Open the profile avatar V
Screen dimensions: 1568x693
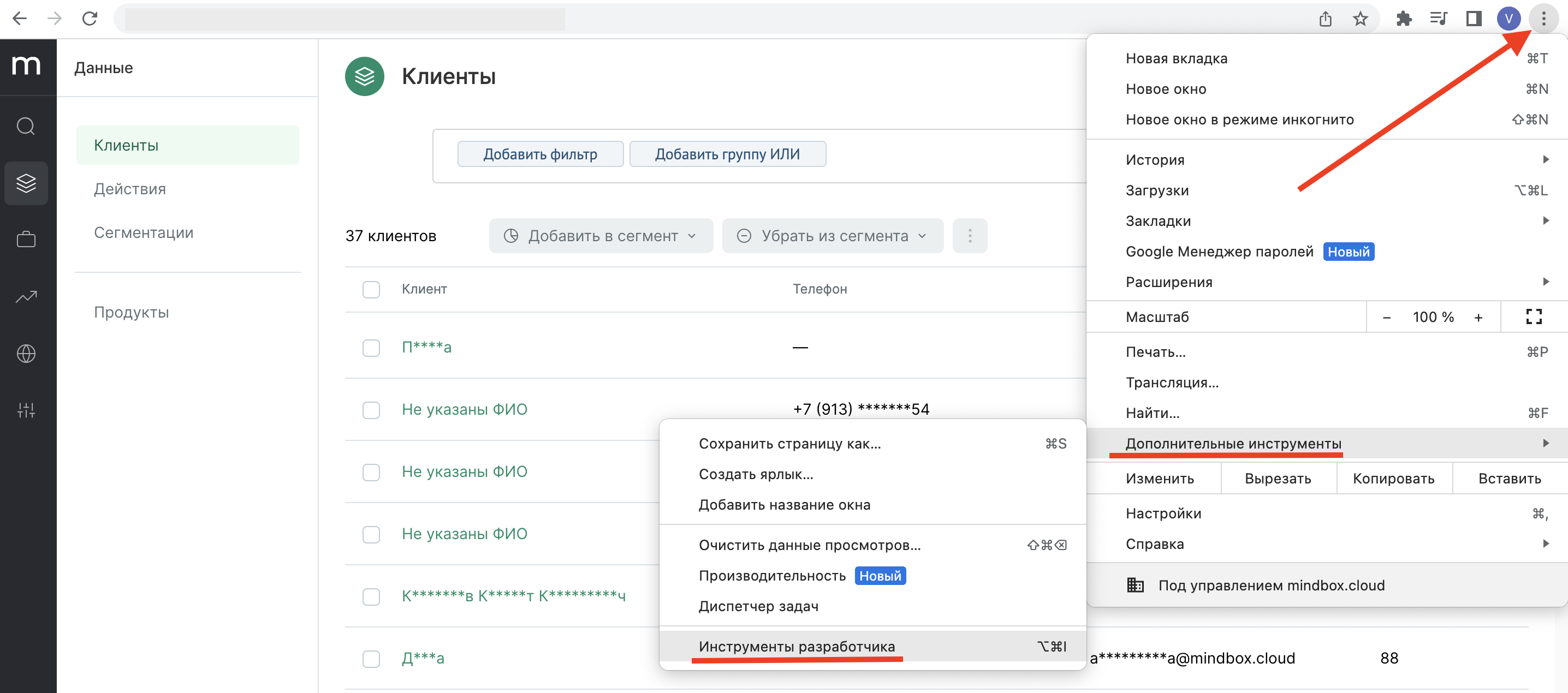pyautogui.click(x=1508, y=19)
